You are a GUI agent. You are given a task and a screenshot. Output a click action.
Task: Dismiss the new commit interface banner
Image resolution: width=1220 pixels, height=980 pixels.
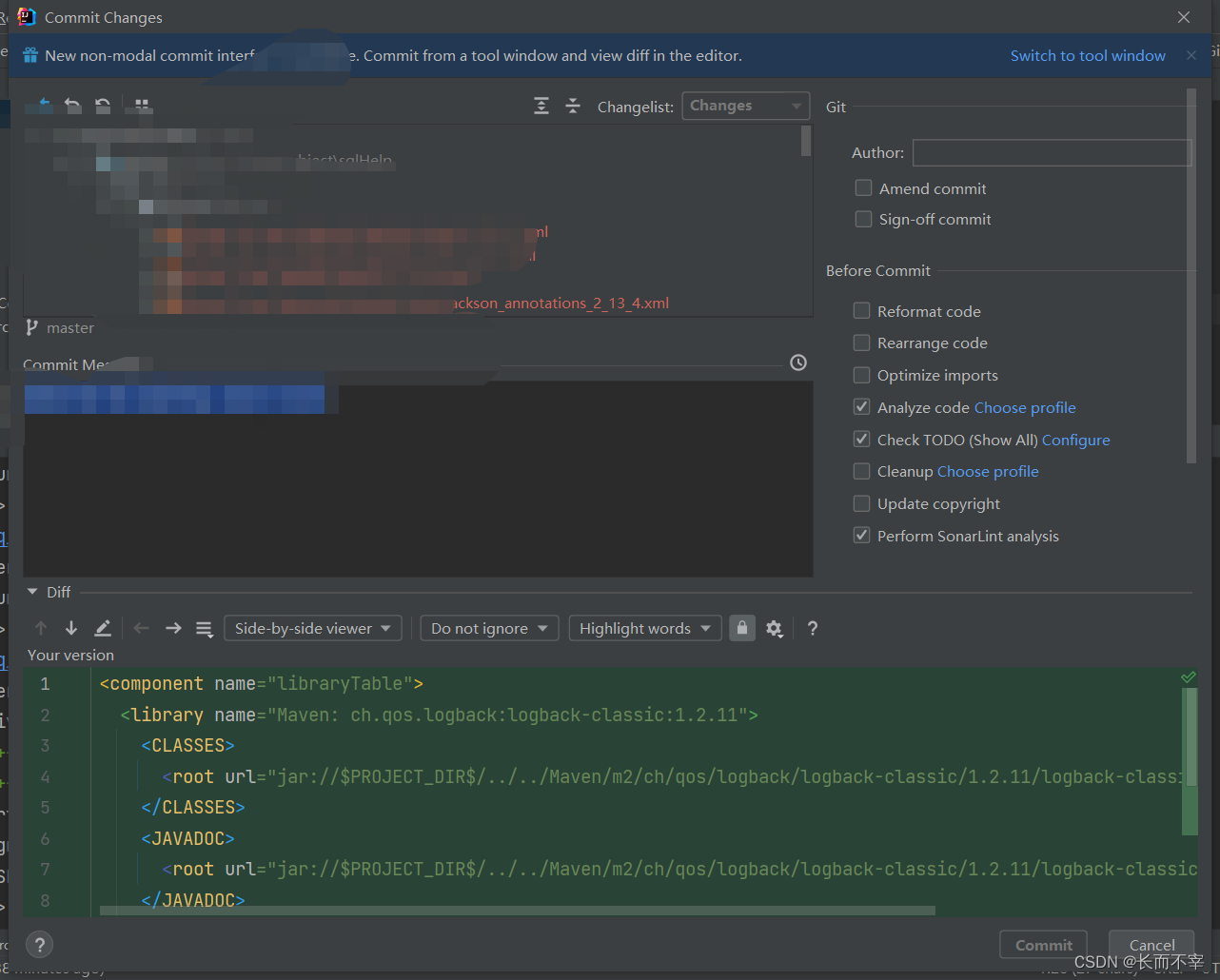(x=1191, y=55)
